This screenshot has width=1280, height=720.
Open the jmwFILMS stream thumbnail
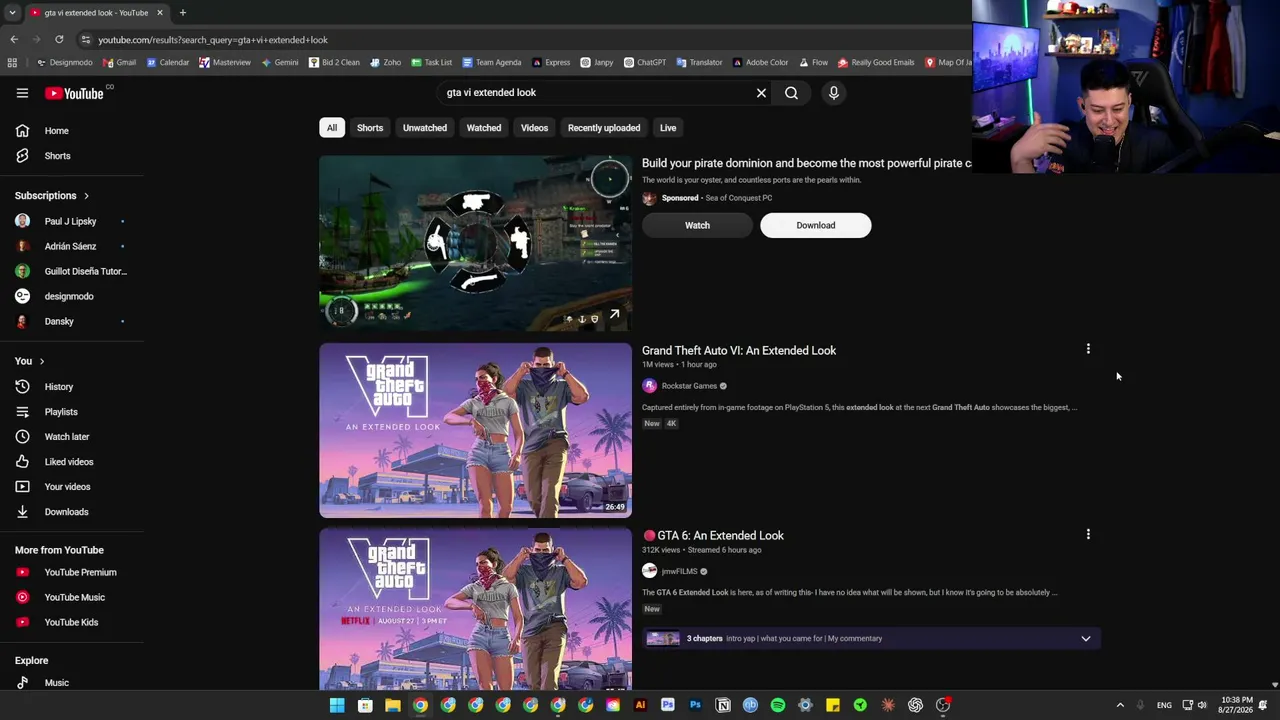tap(476, 609)
